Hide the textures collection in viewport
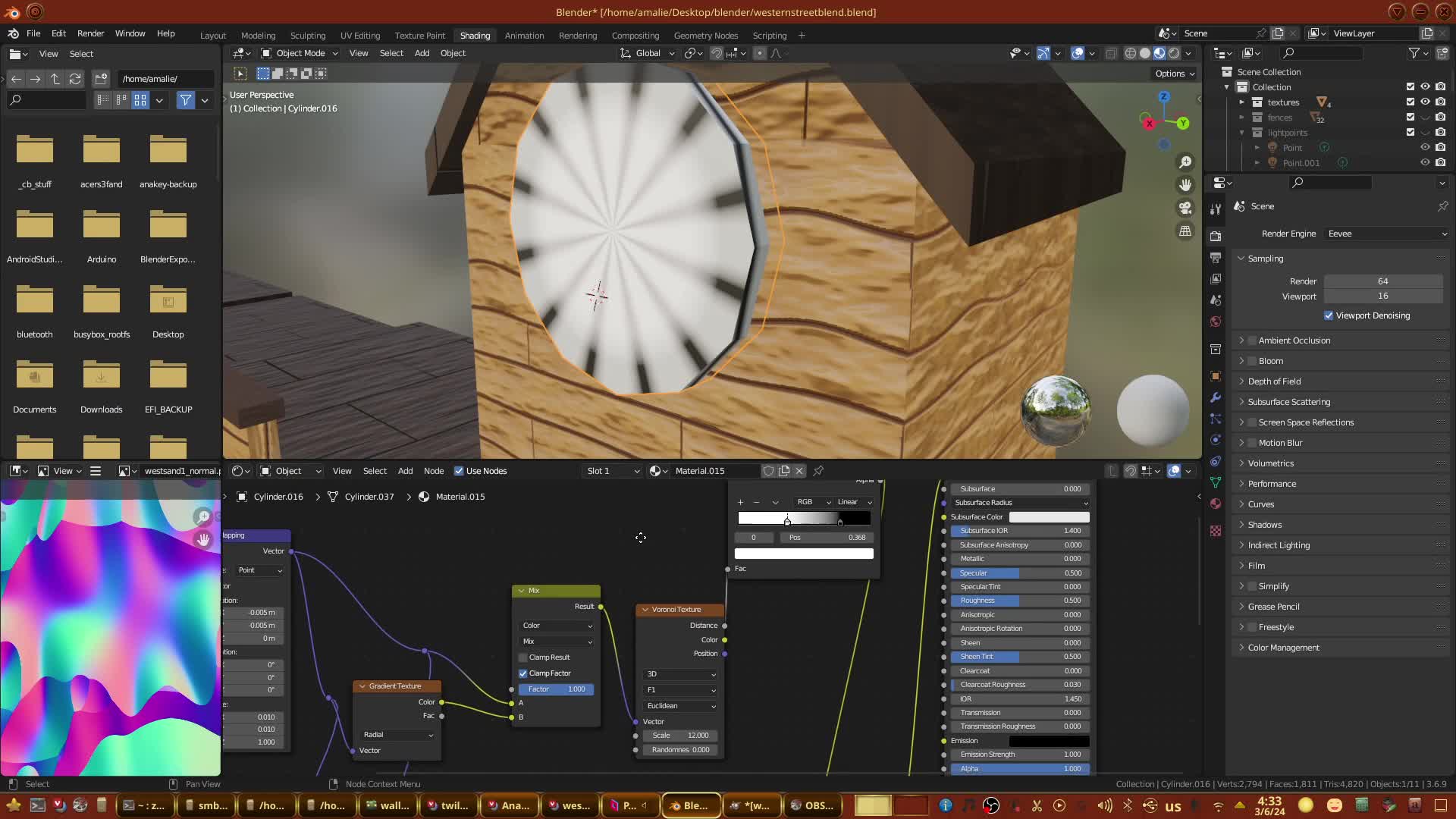This screenshot has height=819, width=1456. [x=1425, y=102]
